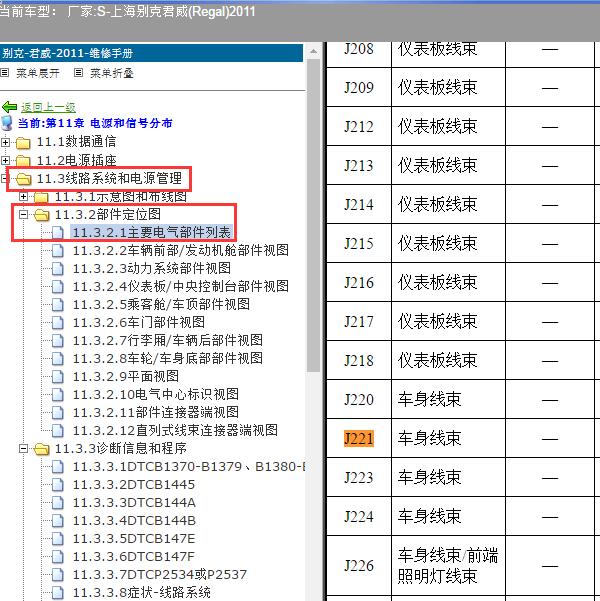Open 11.3.3.4DTCB144B page
This screenshot has height=601, width=600.
(134, 521)
